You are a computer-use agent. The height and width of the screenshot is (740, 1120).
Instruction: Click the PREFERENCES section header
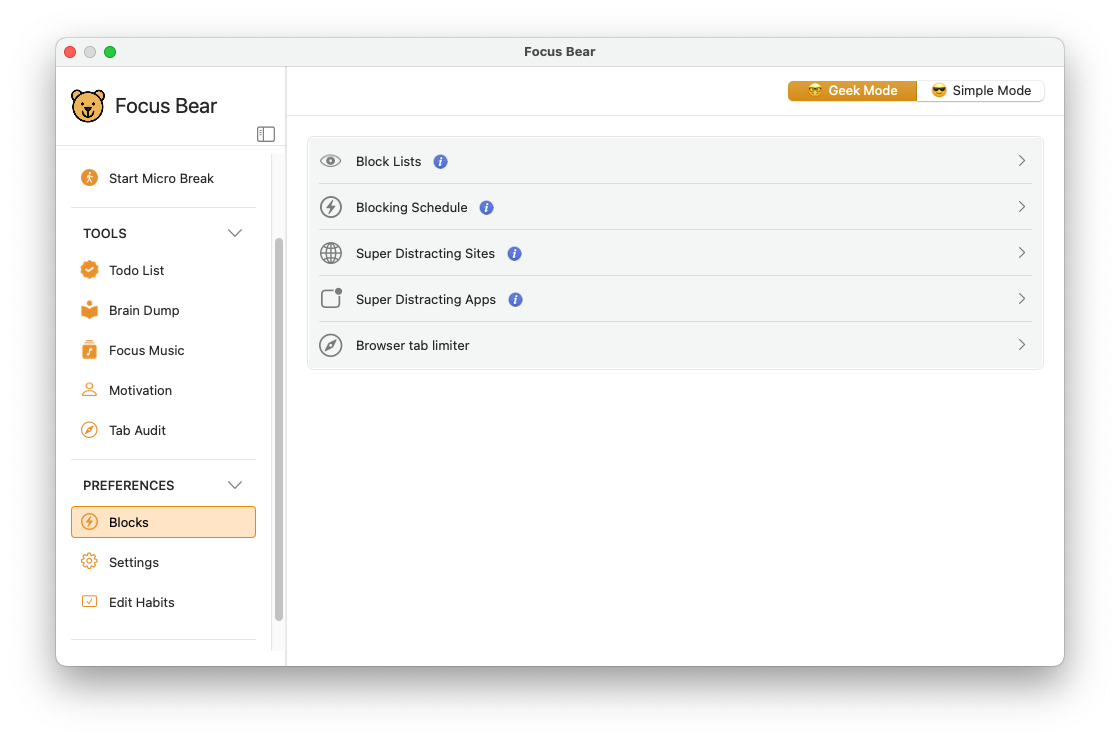click(129, 486)
